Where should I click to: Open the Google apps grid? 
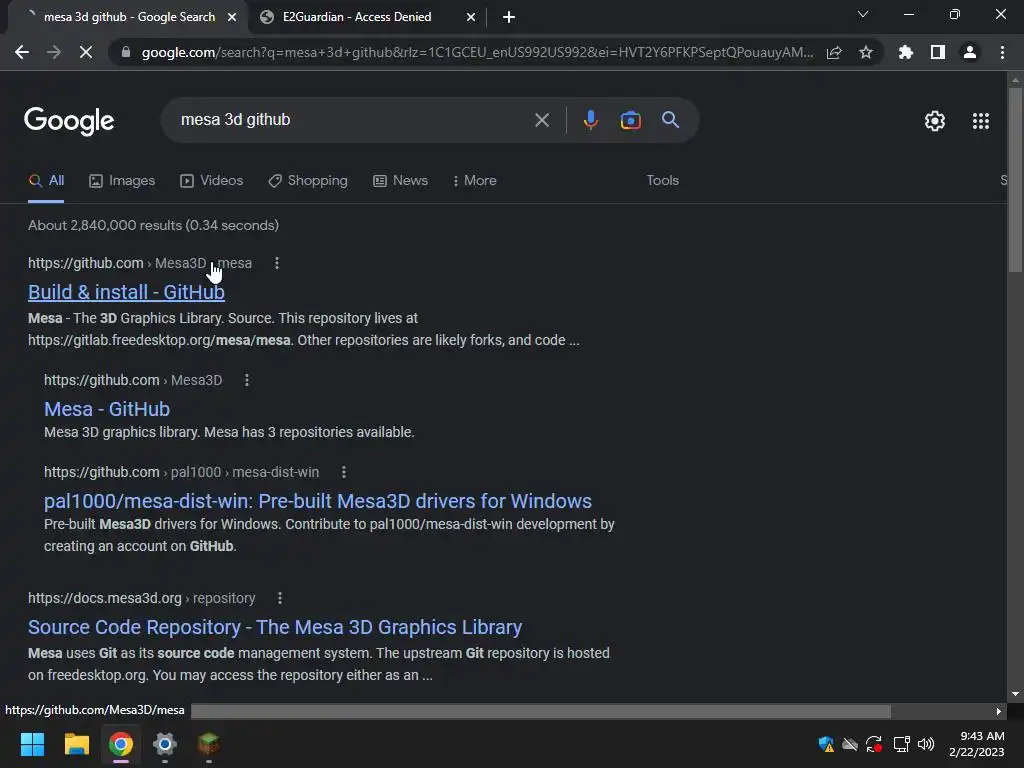click(x=980, y=121)
